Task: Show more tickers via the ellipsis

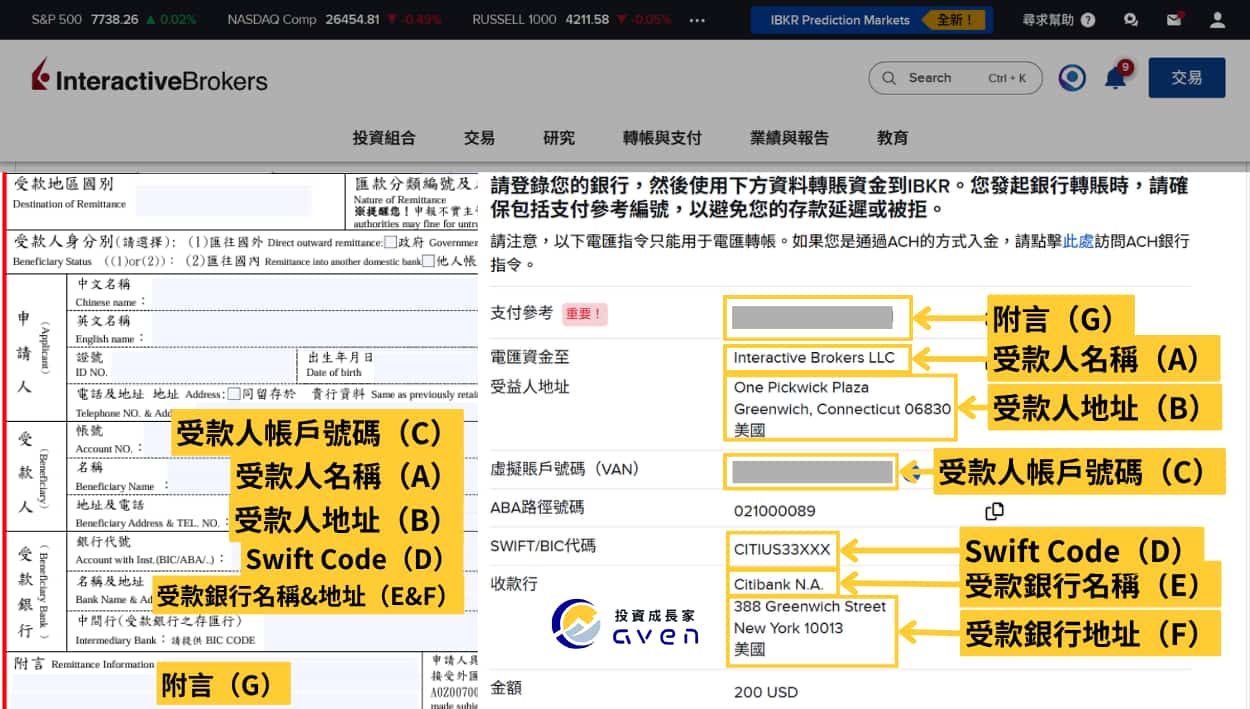Action: [698, 20]
